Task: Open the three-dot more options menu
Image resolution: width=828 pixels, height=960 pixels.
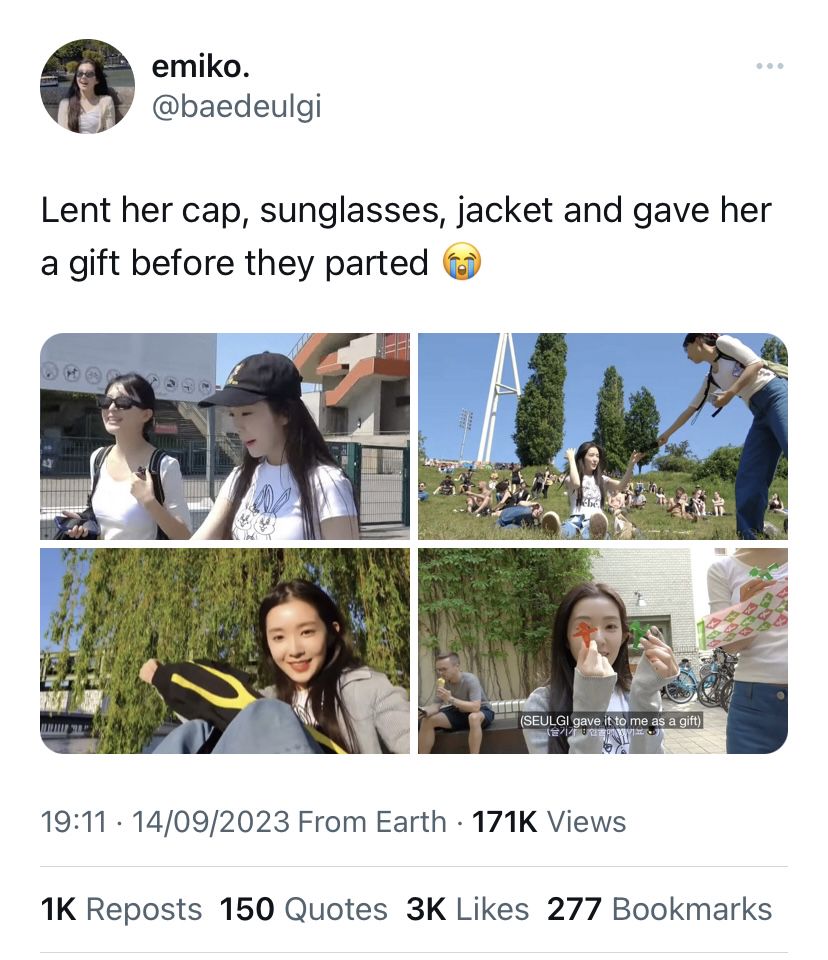Action: click(769, 66)
